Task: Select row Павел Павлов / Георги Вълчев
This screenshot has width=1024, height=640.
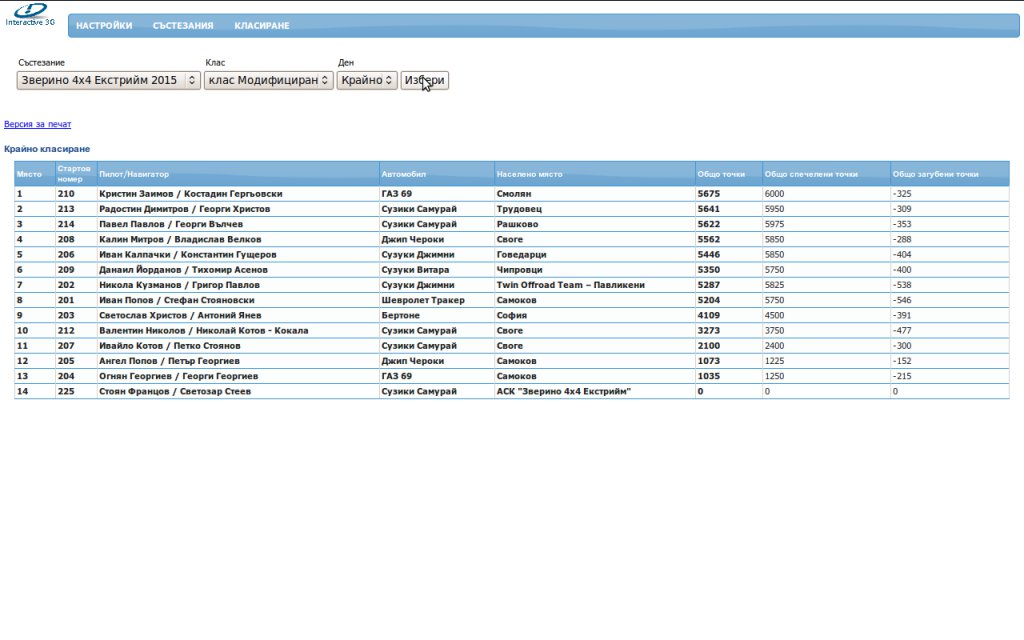Action: (511, 224)
